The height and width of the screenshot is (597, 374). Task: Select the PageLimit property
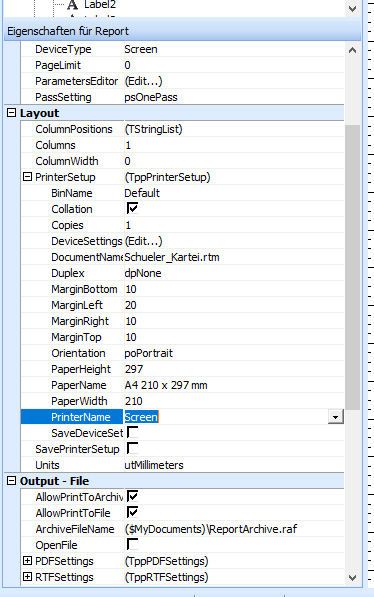(x=58, y=65)
